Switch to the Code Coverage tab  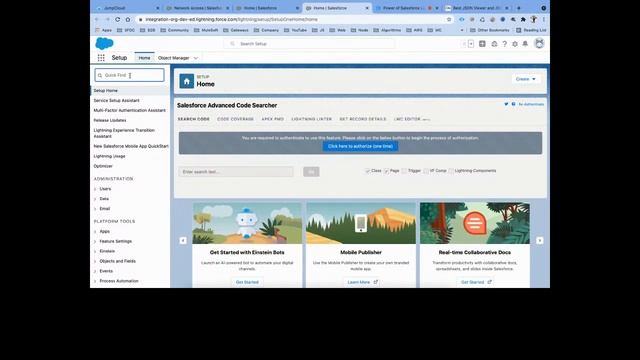tap(236, 119)
